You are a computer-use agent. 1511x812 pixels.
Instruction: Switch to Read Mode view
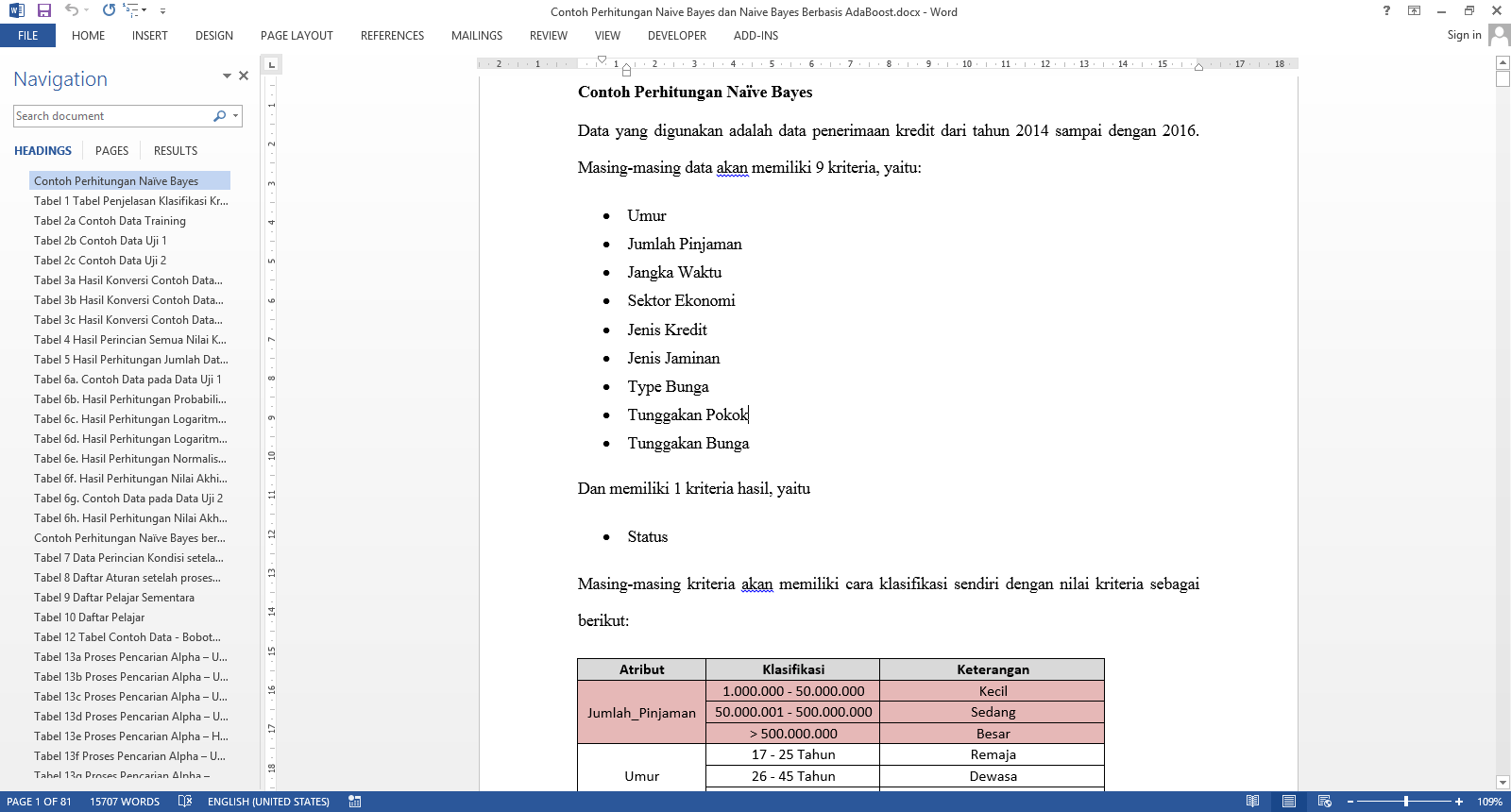pyautogui.click(x=1252, y=802)
